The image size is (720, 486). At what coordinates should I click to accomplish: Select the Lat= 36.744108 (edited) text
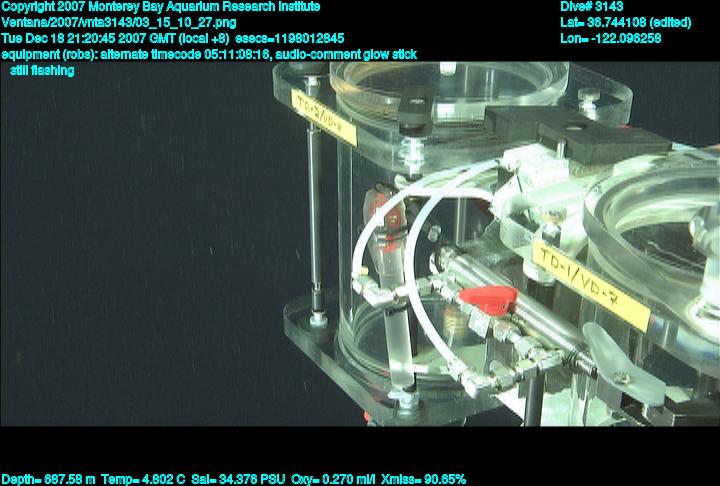pos(625,22)
